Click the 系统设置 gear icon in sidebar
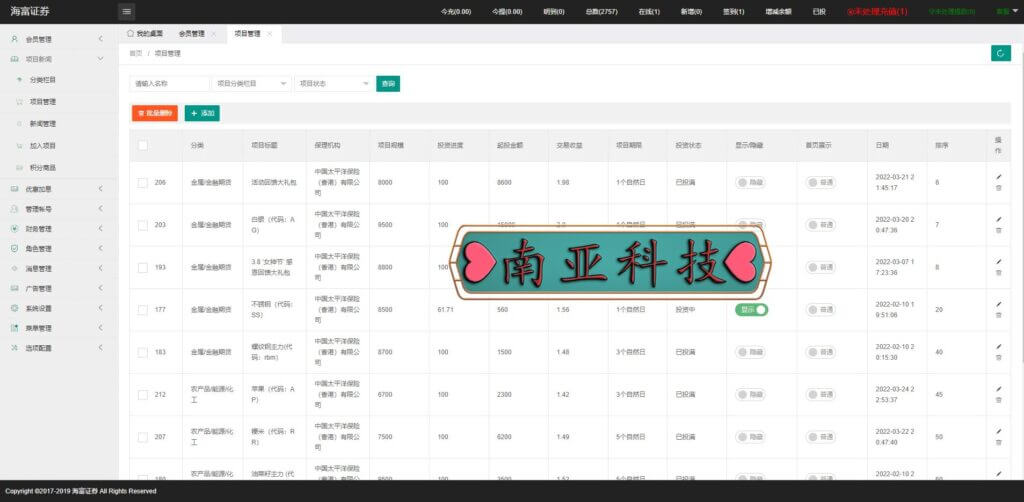 click(x=14, y=308)
